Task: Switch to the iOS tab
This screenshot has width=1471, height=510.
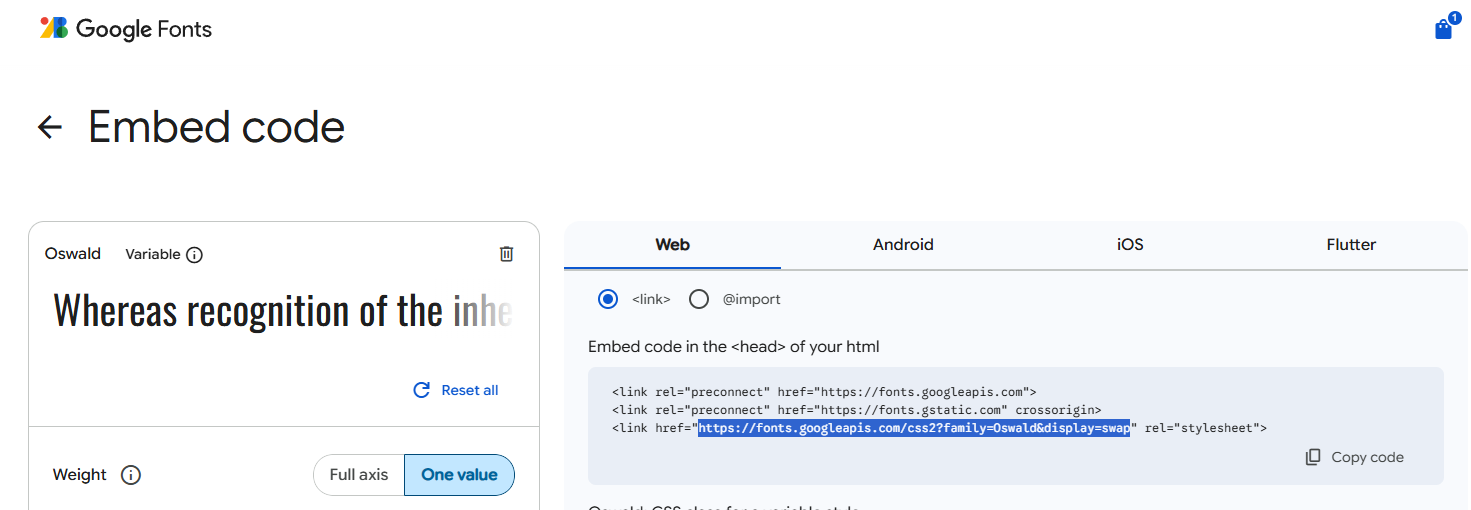Action: [x=1130, y=245]
